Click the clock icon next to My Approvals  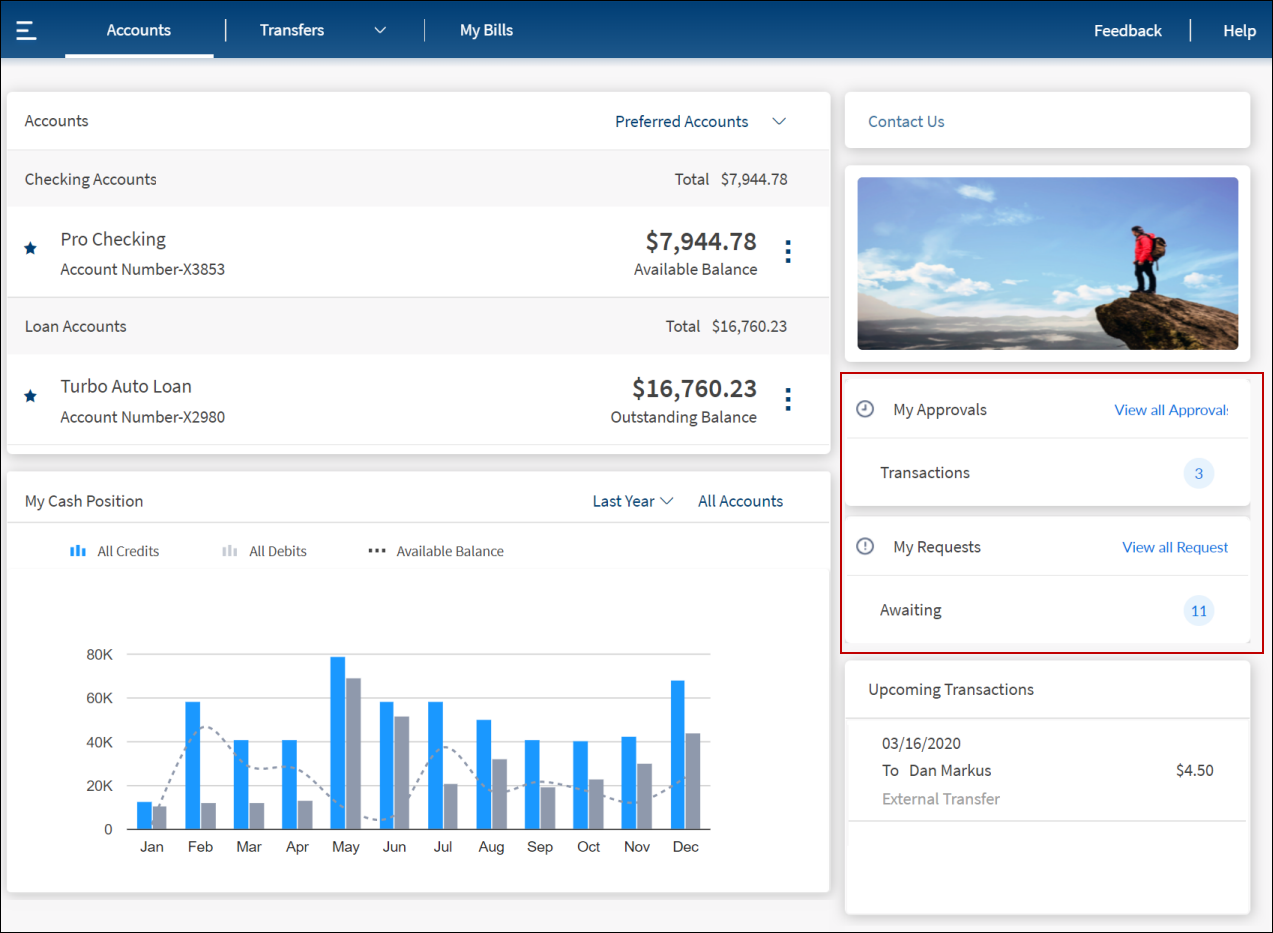pyautogui.click(x=866, y=409)
